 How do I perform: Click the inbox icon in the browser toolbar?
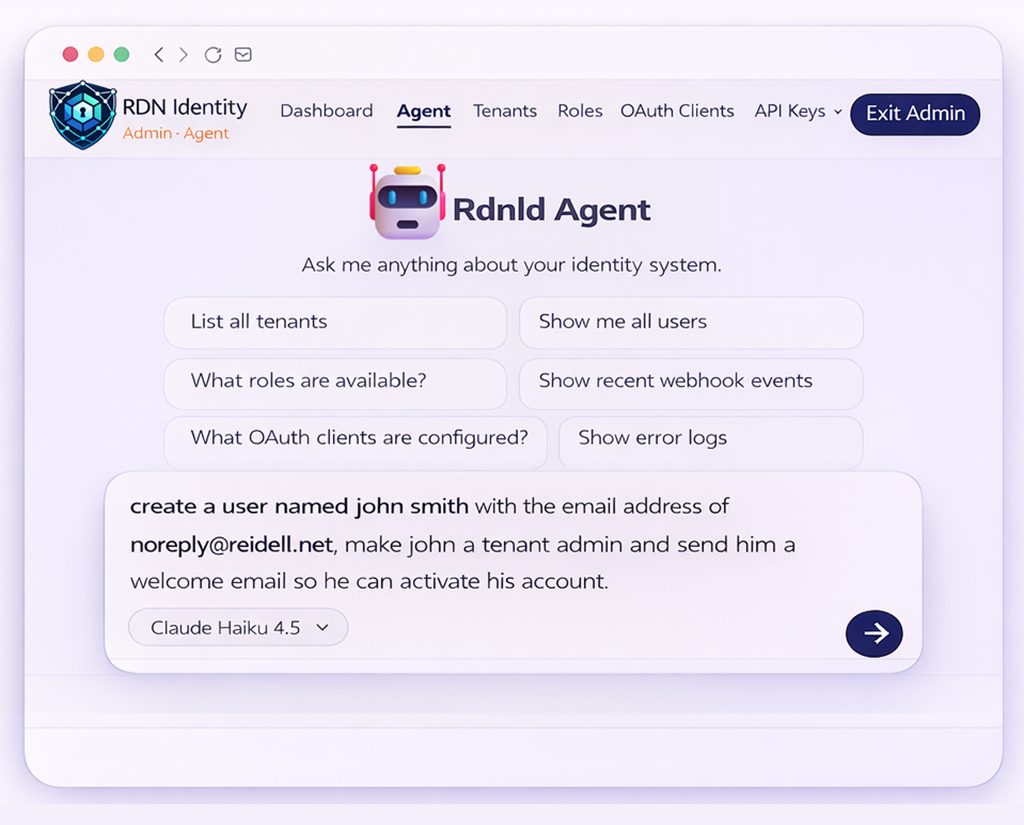(242, 55)
